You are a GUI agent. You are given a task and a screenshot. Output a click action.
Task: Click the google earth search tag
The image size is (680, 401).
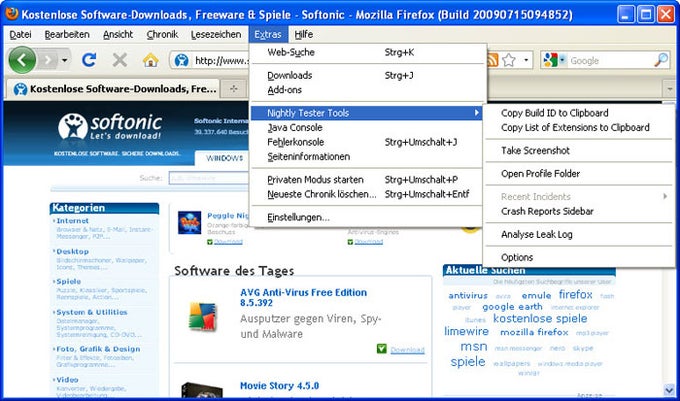[512, 306]
